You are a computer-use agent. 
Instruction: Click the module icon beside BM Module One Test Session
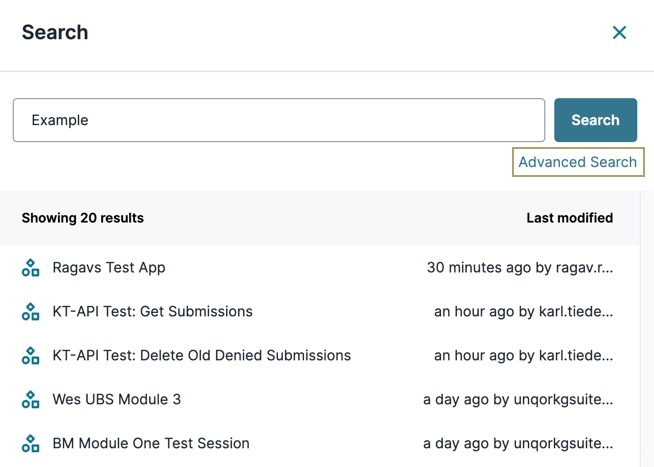(30, 443)
